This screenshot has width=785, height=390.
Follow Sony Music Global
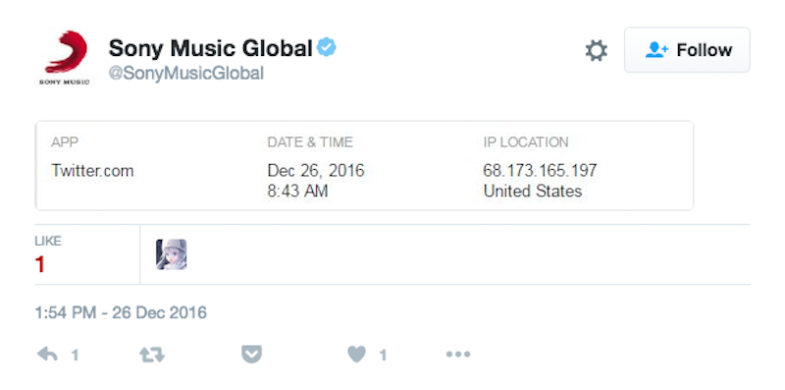click(687, 50)
